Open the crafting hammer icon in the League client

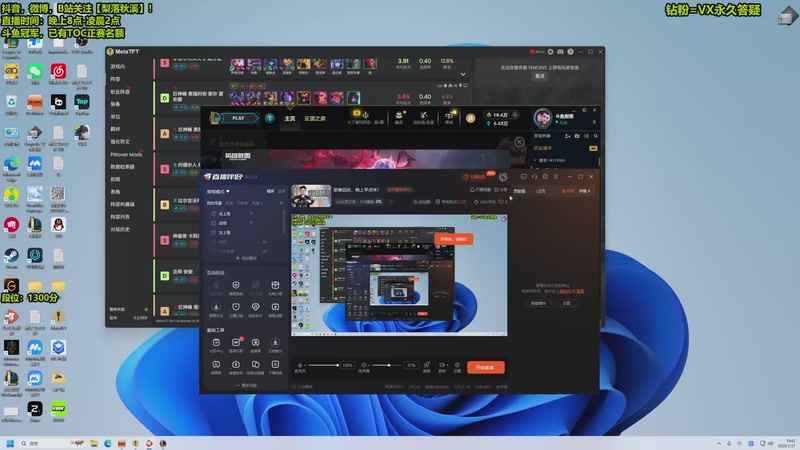tap(423, 117)
